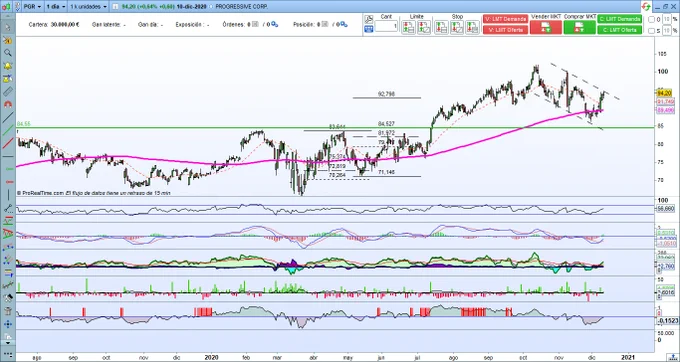Screen dimensions: 680x362
Task: Click the 71,146 level label
Action: pos(386,173)
